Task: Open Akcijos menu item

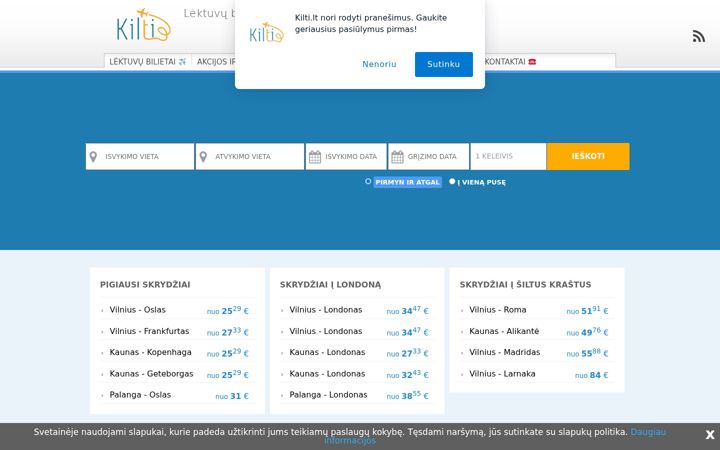Action: [x=216, y=62]
